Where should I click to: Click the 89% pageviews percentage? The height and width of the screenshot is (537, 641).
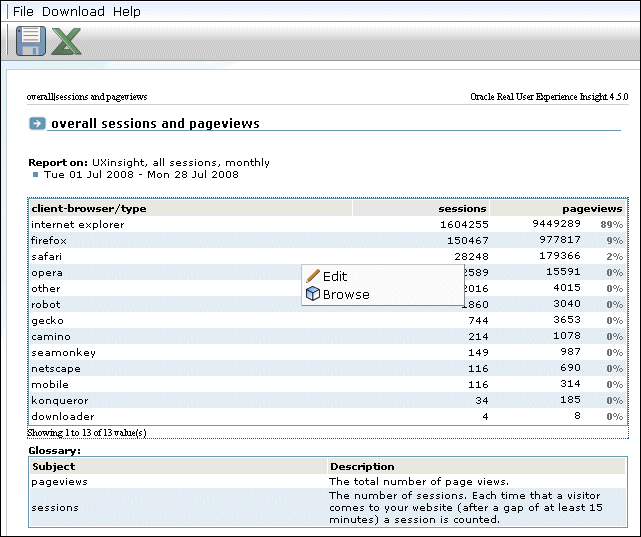[612, 224]
